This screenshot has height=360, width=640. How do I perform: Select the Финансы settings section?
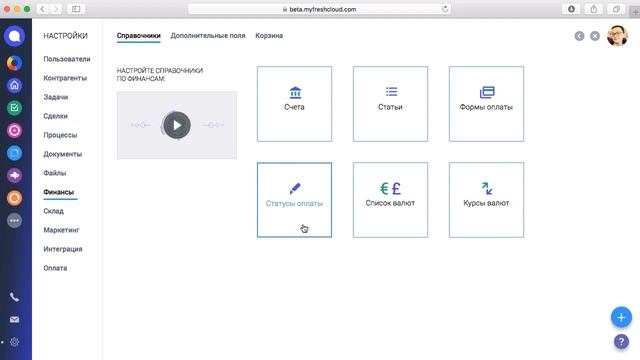58,192
